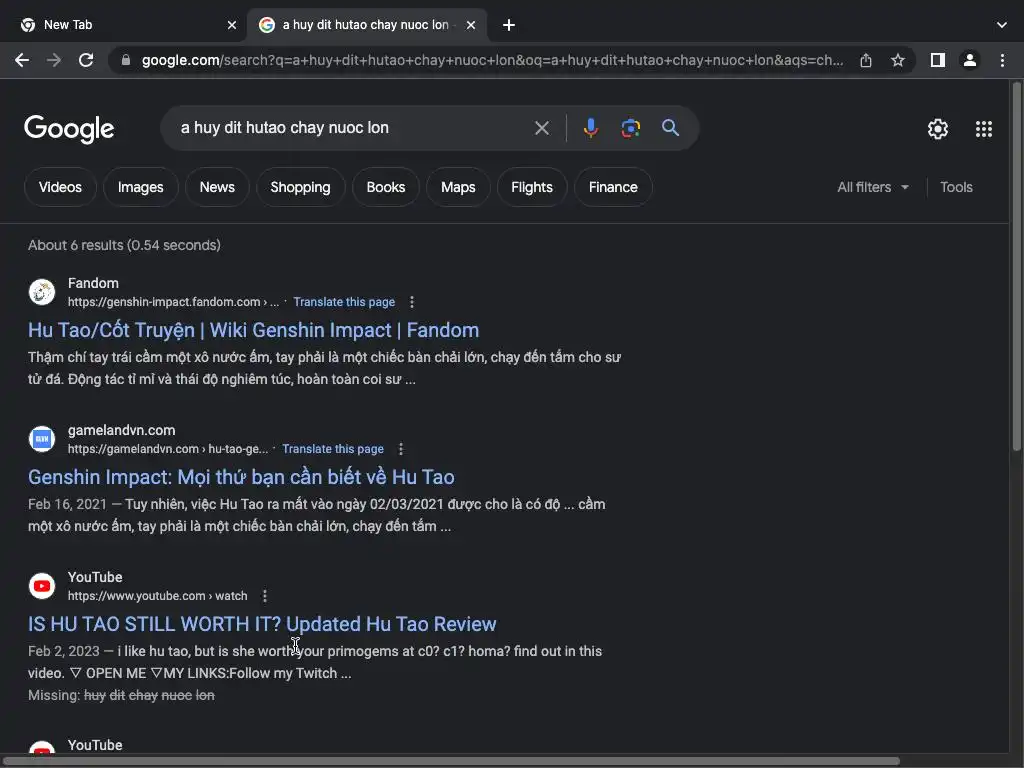Filter results by Images
Screen dimensions: 1024x768
tap(140, 187)
